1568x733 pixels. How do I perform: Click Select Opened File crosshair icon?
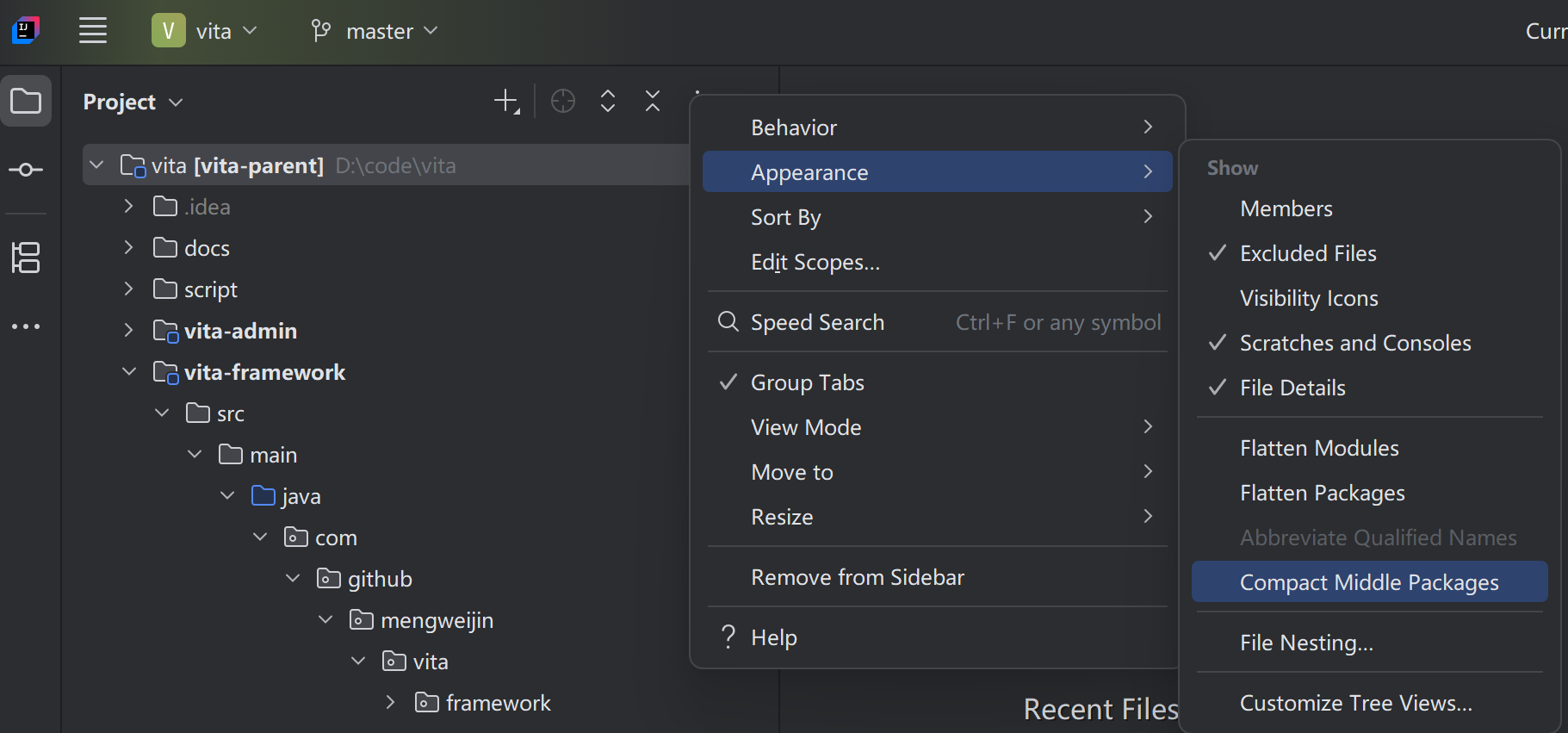tap(563, 102)
